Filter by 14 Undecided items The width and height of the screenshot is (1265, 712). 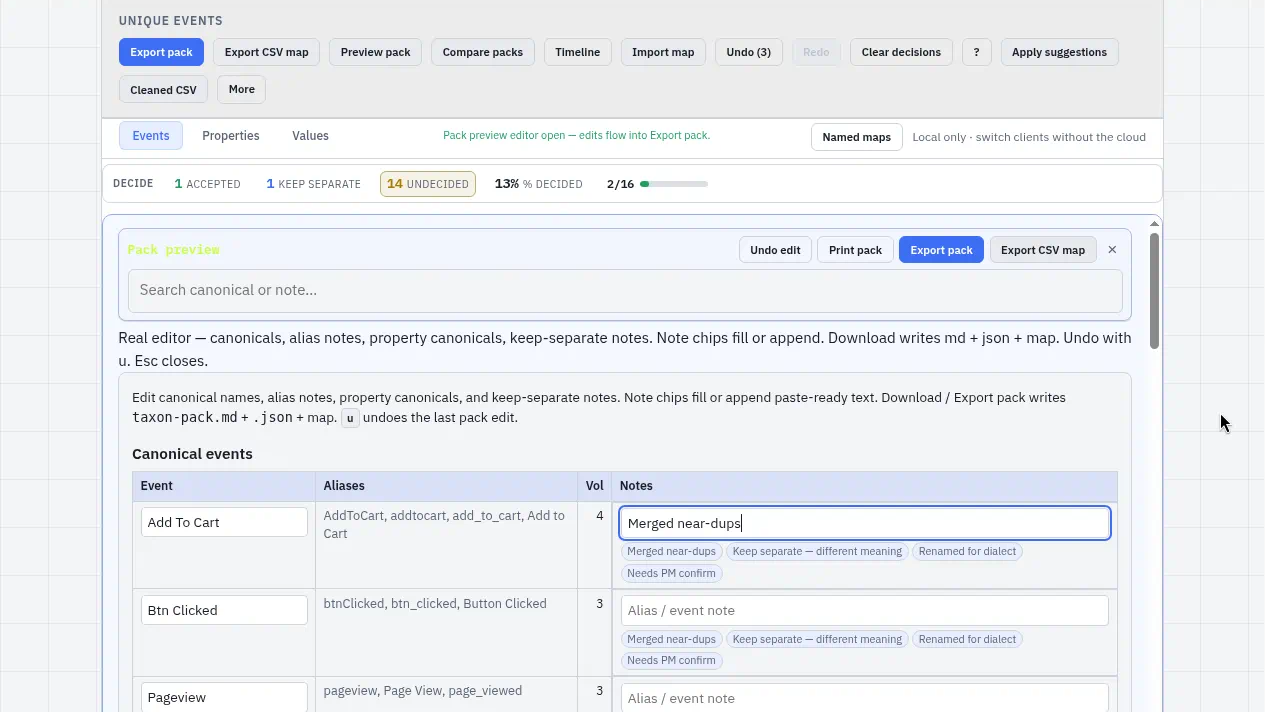click(x=428, y=184)
